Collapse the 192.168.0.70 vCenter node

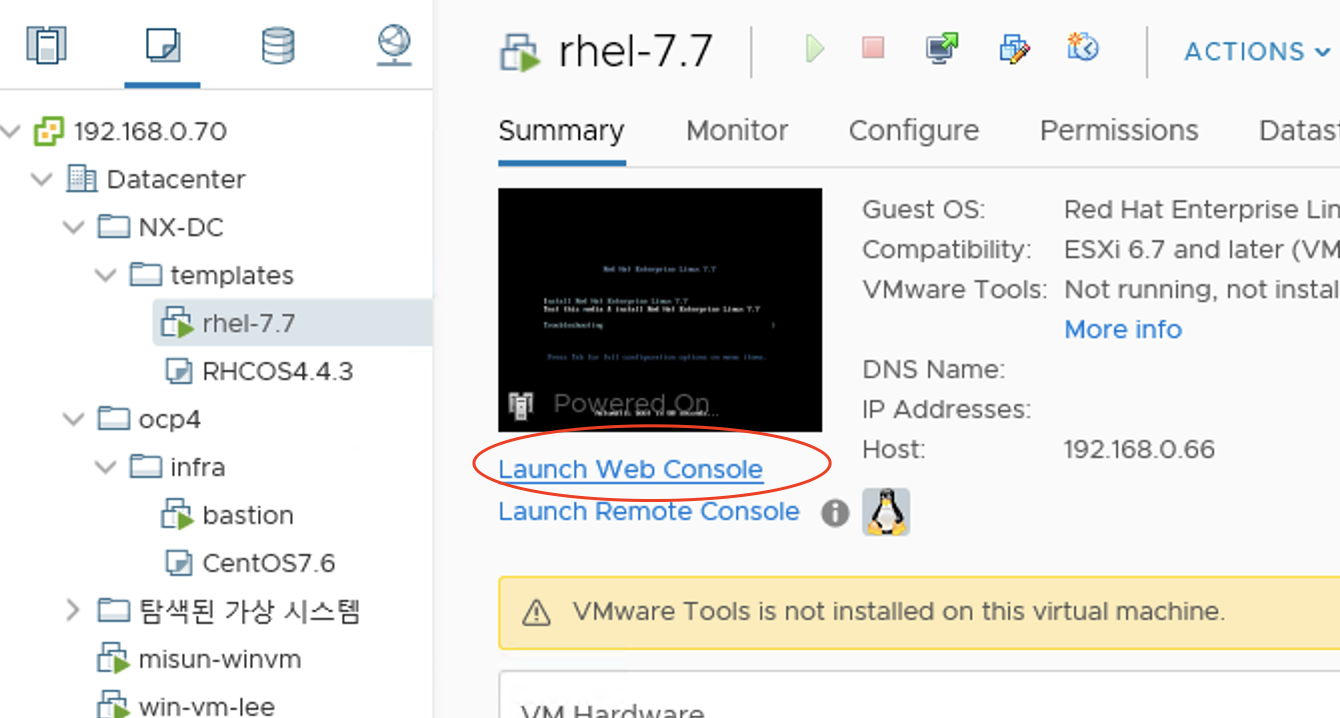pos(11,131)
